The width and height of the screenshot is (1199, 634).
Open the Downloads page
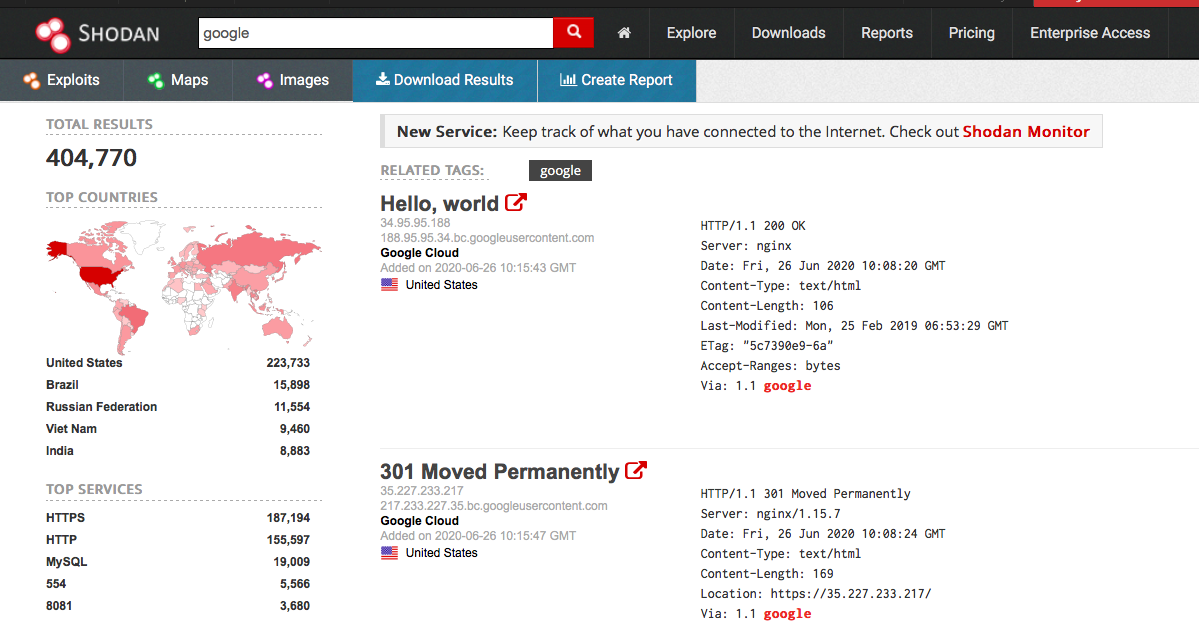click(x=788, y=33)
